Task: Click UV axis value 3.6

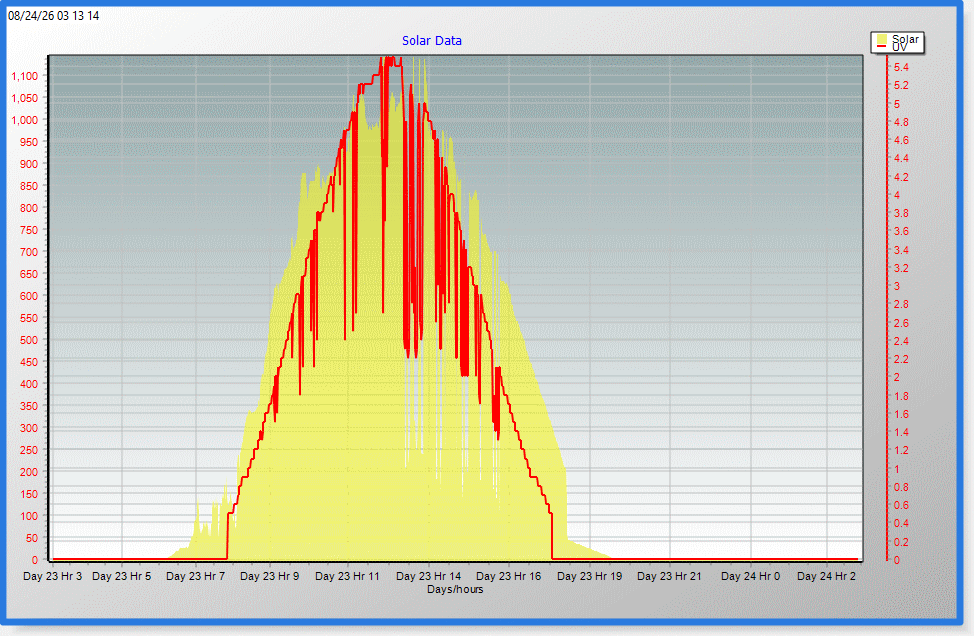Action: point(901,232)
